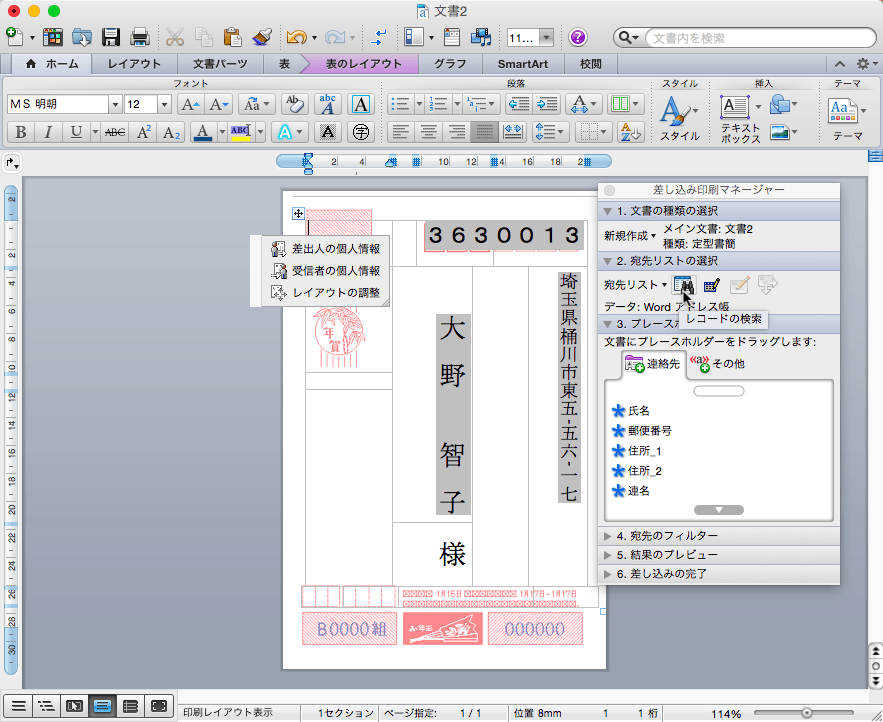Click the Undo arrow icon
This screenshot has height=722, width=883.
296,37
